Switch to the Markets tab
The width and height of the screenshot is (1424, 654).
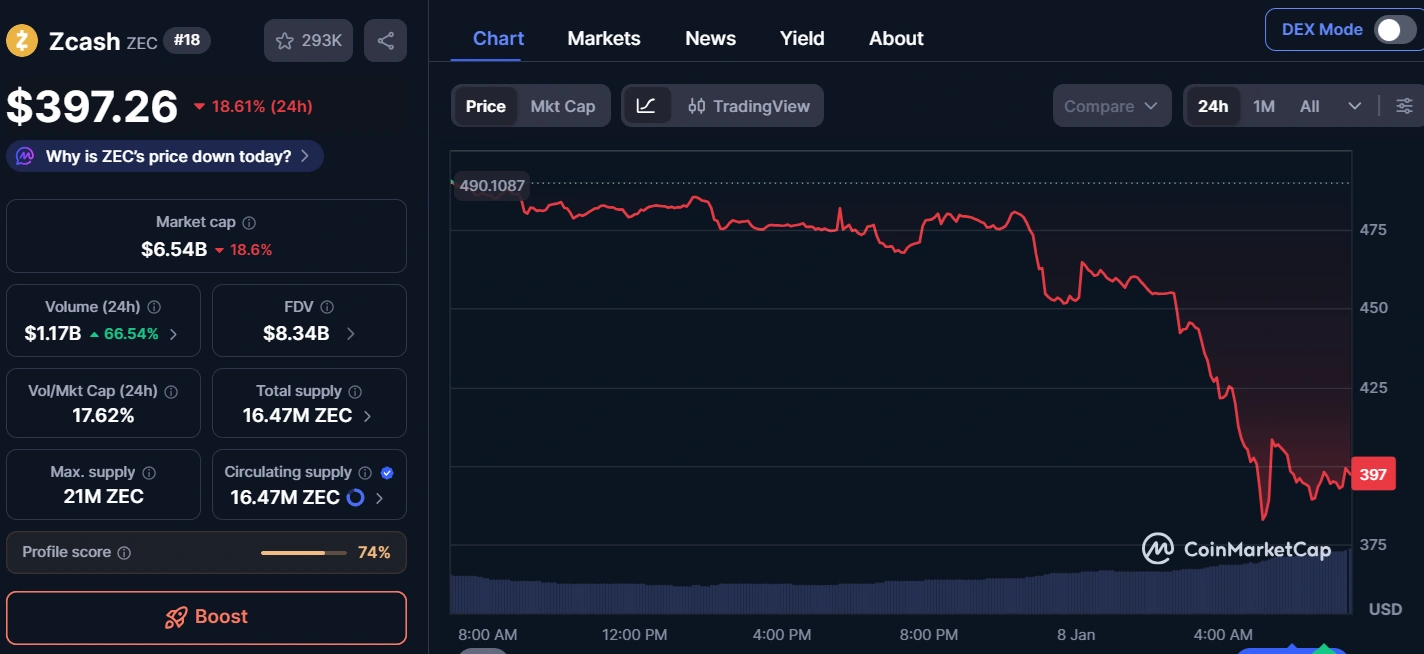(604, 38)
